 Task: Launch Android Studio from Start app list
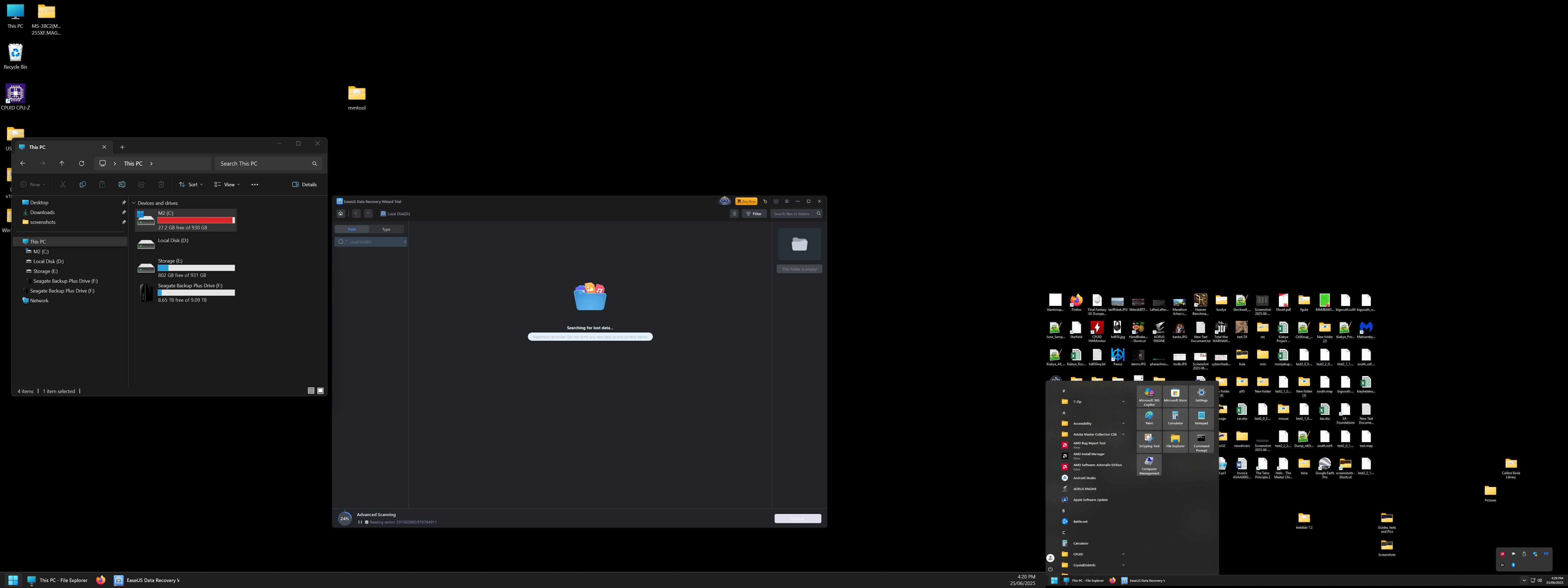point(1093,478)
